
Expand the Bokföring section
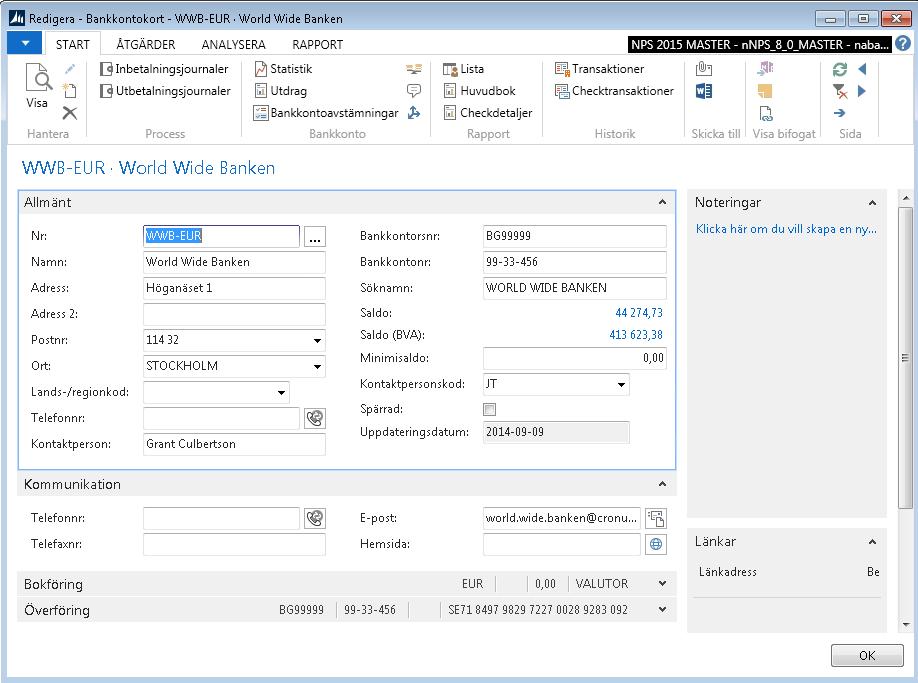pos(662,584)
